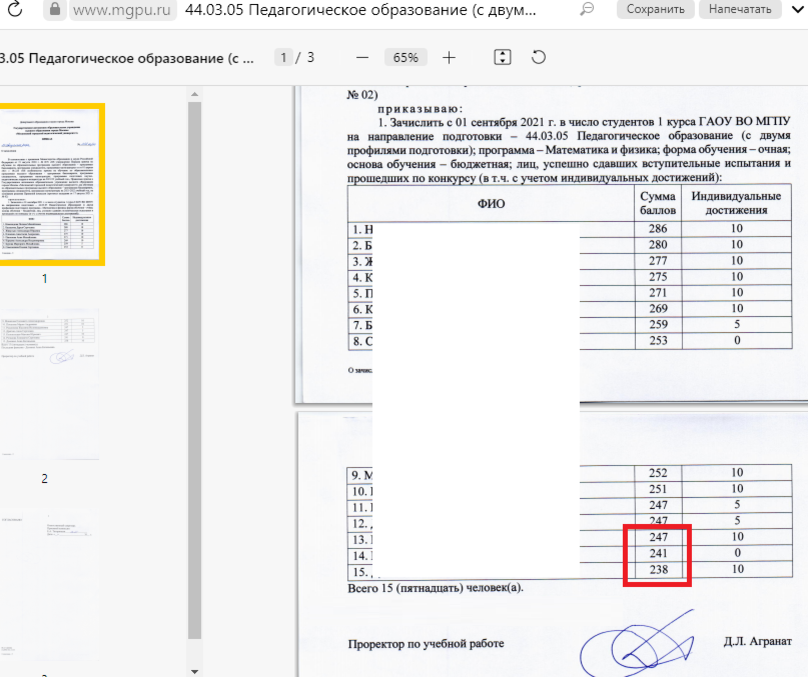Select page 2 thumbnail

click(49, 384)
